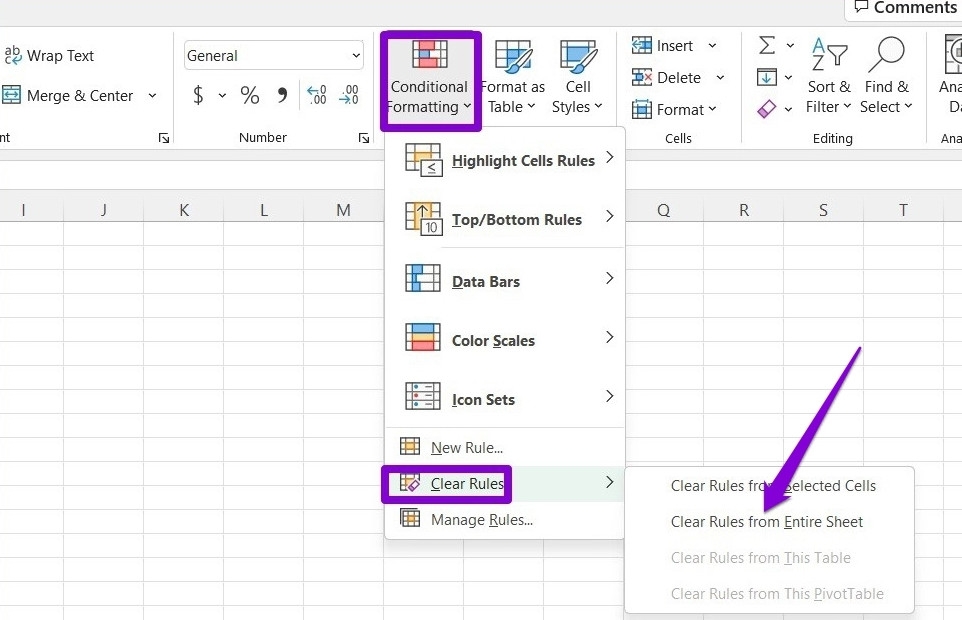The height and width of the screenshot is (620, 962).
Task: Click the Clear eraser icon
Action: click(766, 109)
